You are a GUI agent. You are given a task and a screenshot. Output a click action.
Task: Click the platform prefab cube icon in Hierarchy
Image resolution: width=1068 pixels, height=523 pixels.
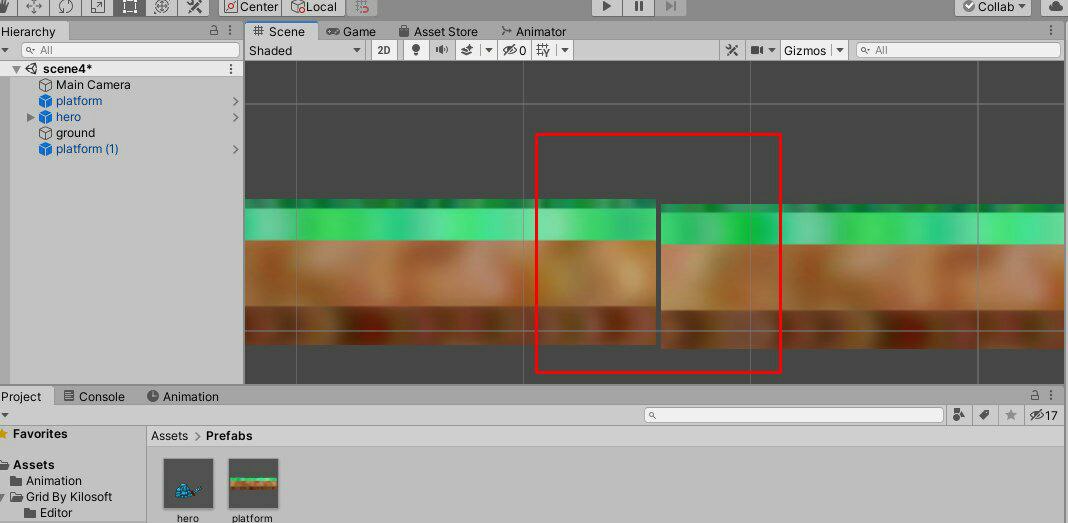click(x=45, y=101)
